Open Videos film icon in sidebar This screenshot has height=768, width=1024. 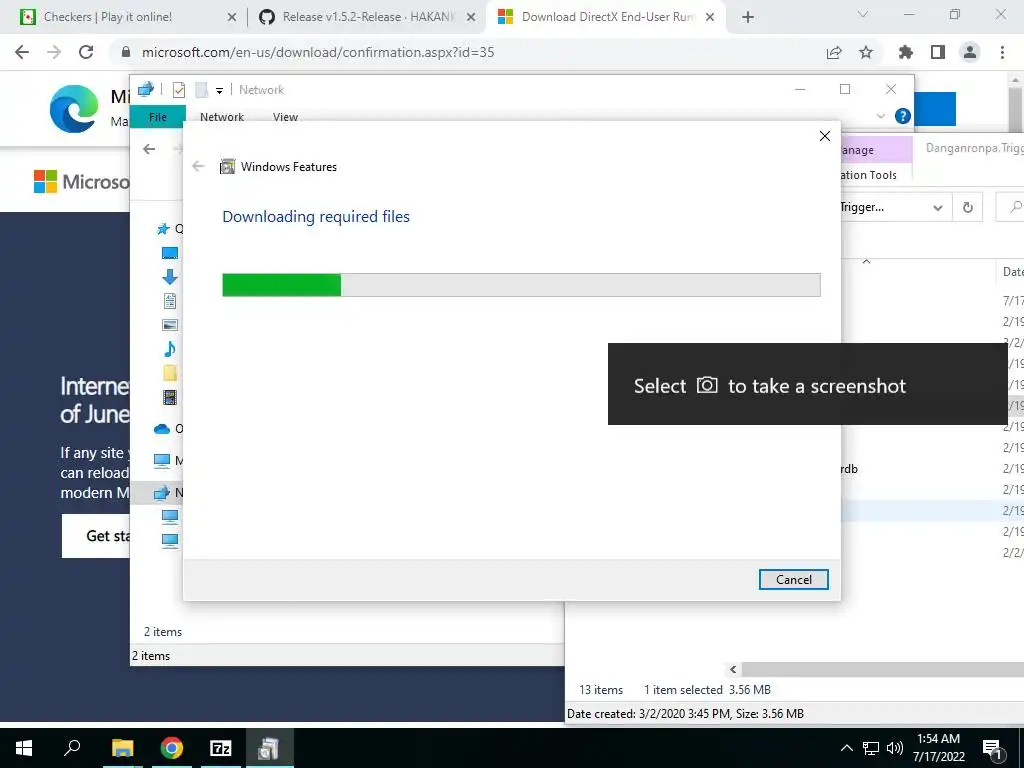170,397
